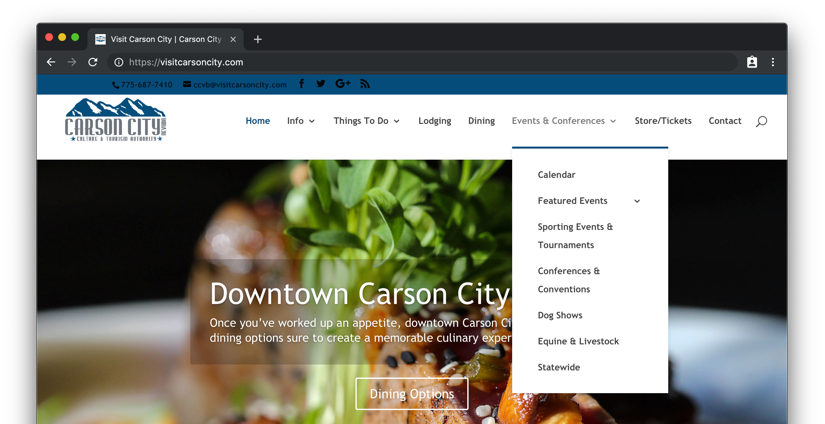Click the phone icon beside 775-687-7410
The image size is (825, 424).
(x=116, y=85)
